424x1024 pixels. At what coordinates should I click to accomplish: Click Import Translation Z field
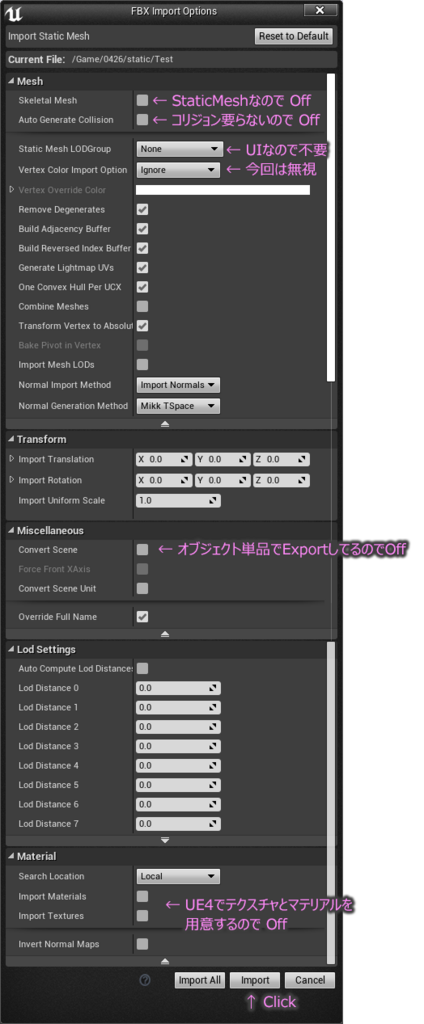(x=282, y=460)
